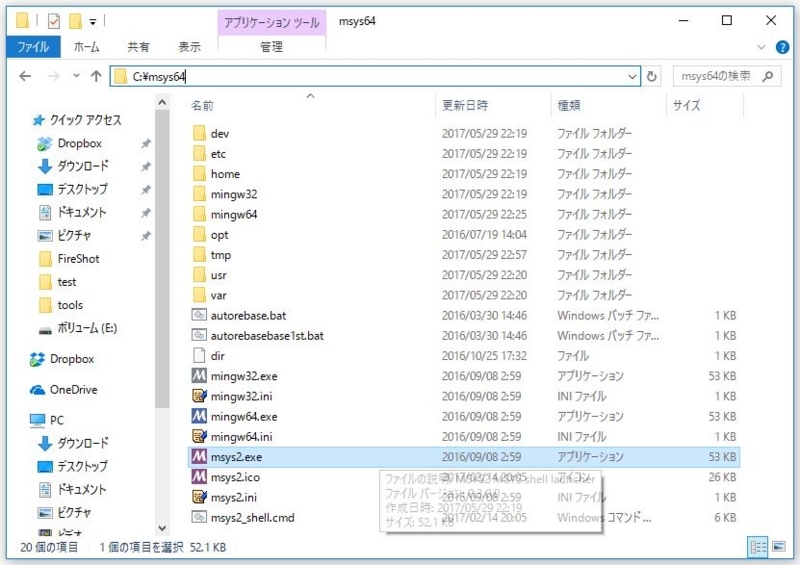Open Dropbox under Quick Access
This screenshot has width=800, height=565.
point(79,143)
